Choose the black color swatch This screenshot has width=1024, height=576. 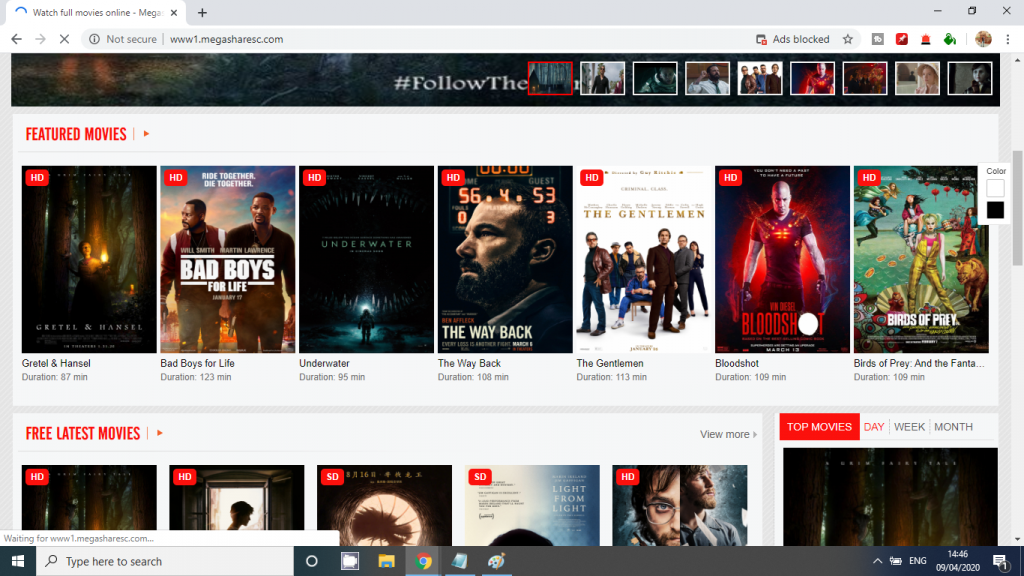pos(995,210)
